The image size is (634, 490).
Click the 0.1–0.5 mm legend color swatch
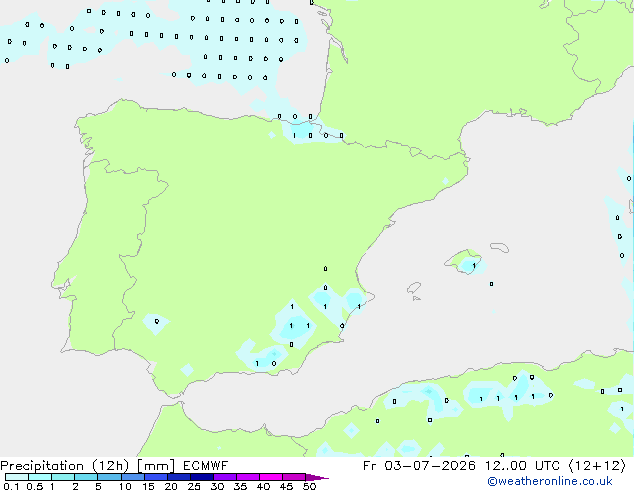[x=17, y=477]
